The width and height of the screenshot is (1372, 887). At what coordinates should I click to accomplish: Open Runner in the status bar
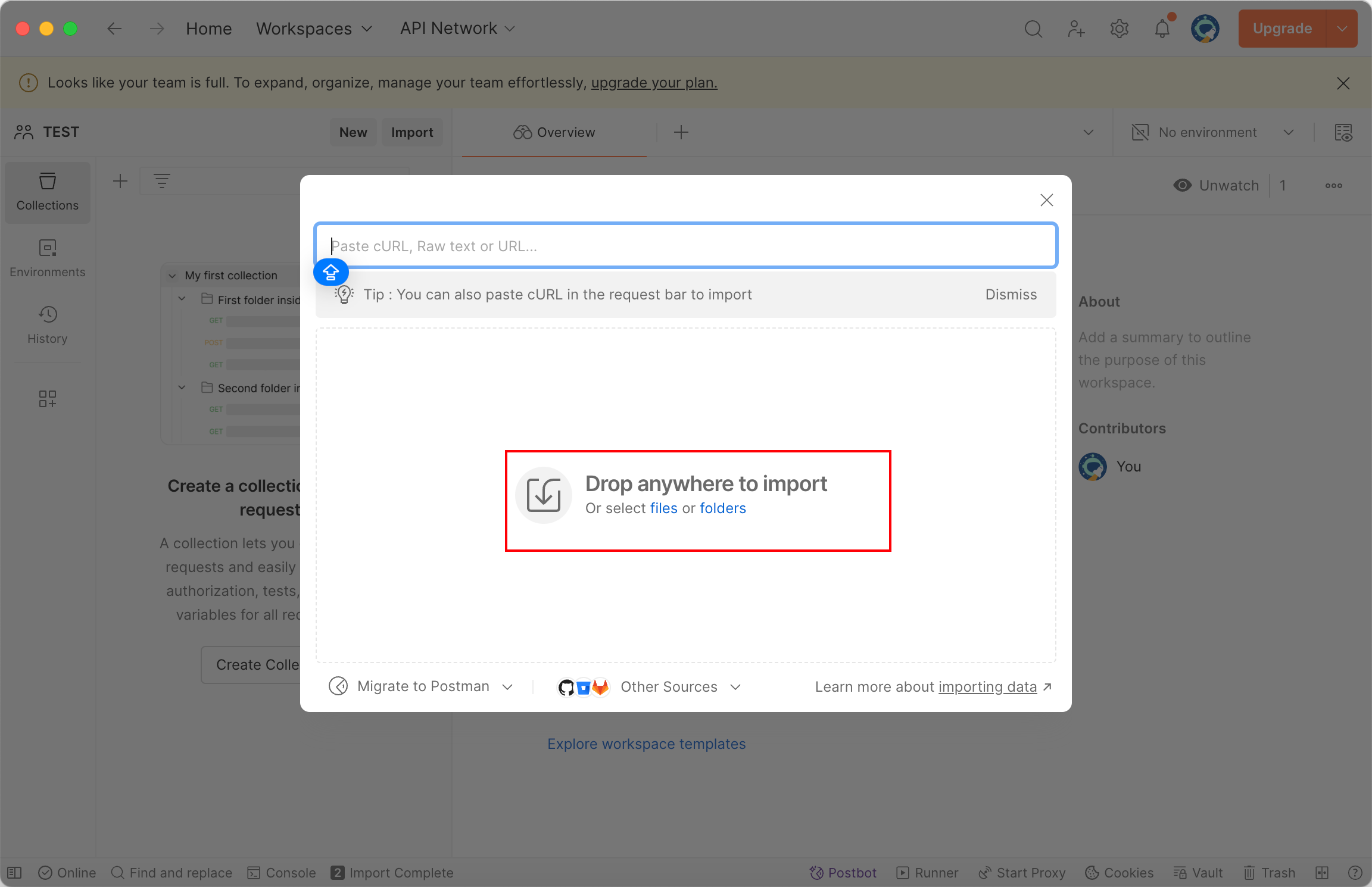(x=928, y=873)
